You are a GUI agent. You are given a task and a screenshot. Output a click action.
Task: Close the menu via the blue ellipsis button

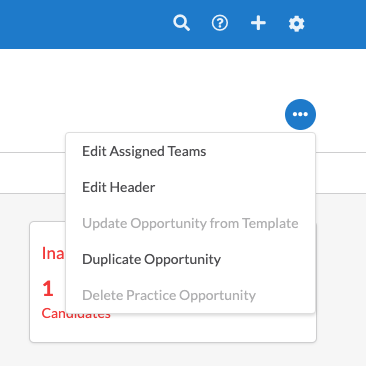click(300, 114)
